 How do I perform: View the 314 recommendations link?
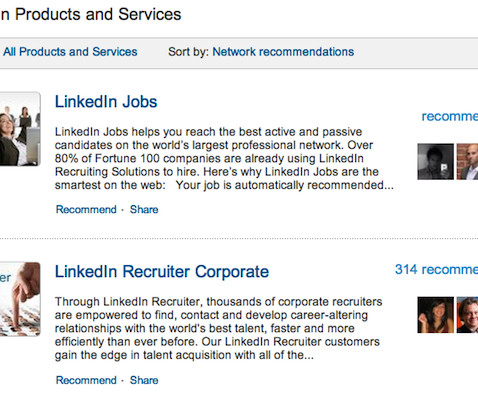point(436,269)
